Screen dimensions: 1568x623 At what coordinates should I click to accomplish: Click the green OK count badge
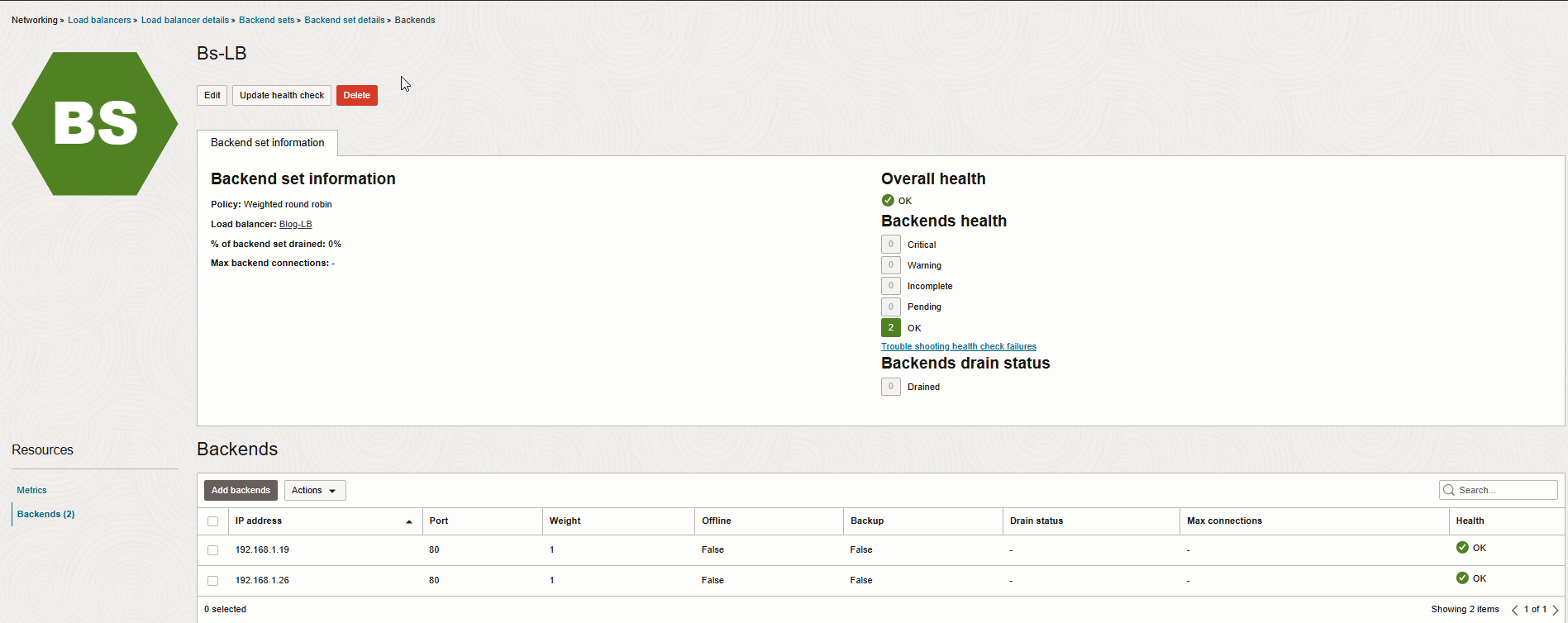[x=890, y=328]
